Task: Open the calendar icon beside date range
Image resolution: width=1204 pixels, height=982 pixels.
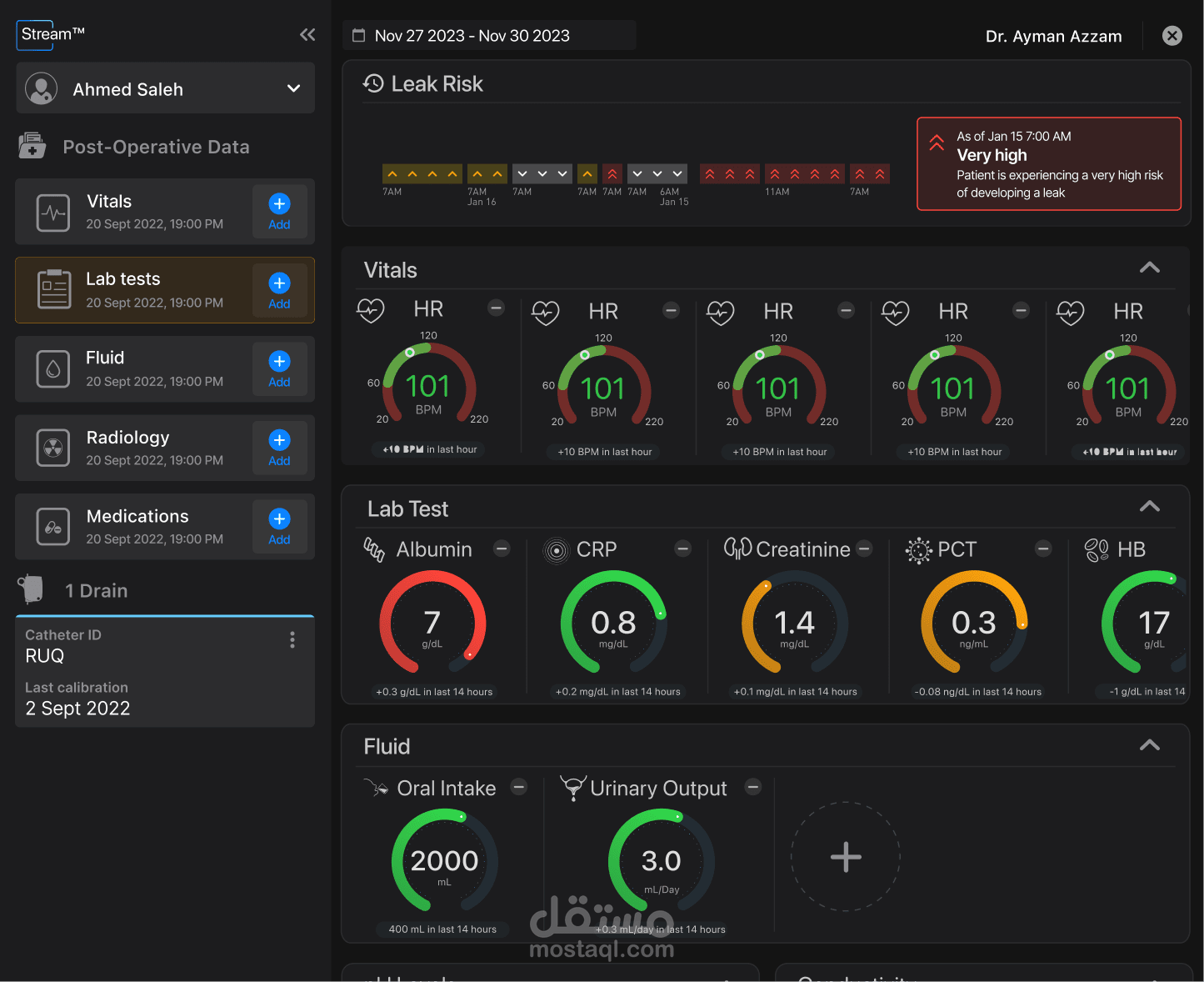Action: [x=359, y=35]
